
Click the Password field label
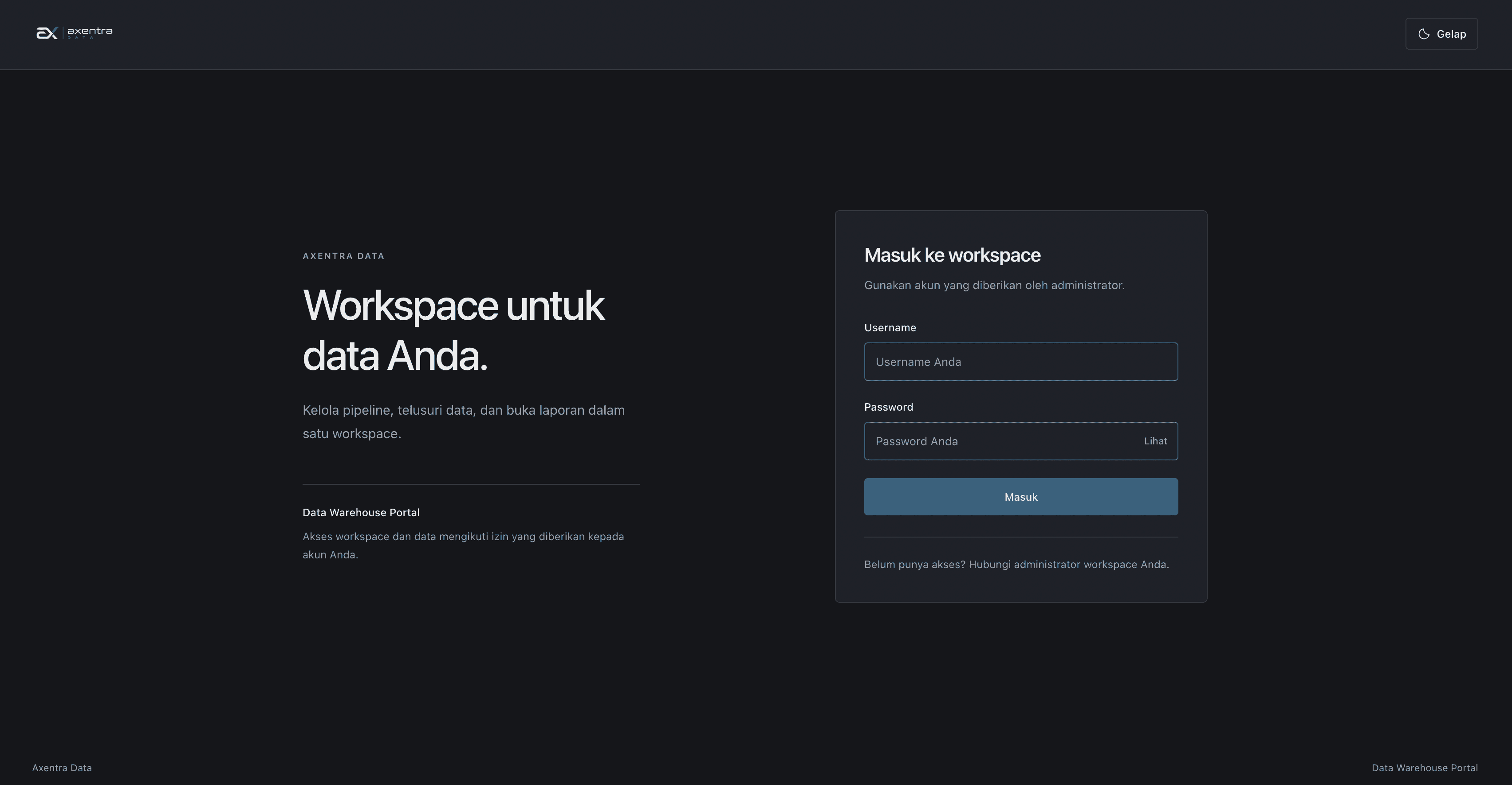[x=889, y=407]
